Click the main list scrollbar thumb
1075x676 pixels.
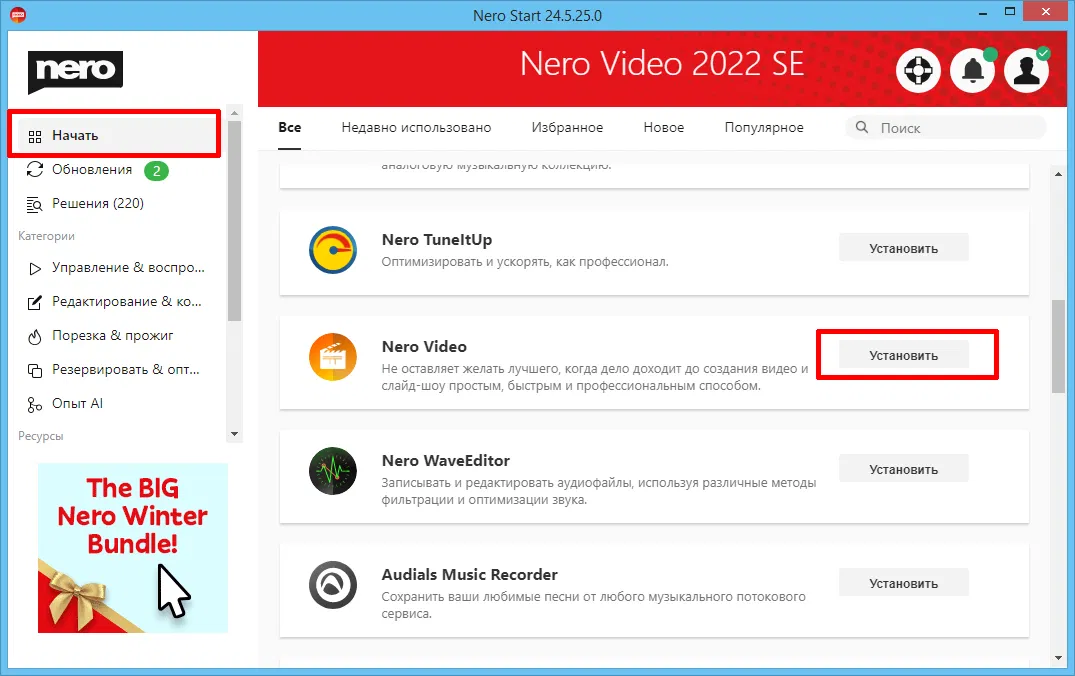click(x=1059, y=346)
